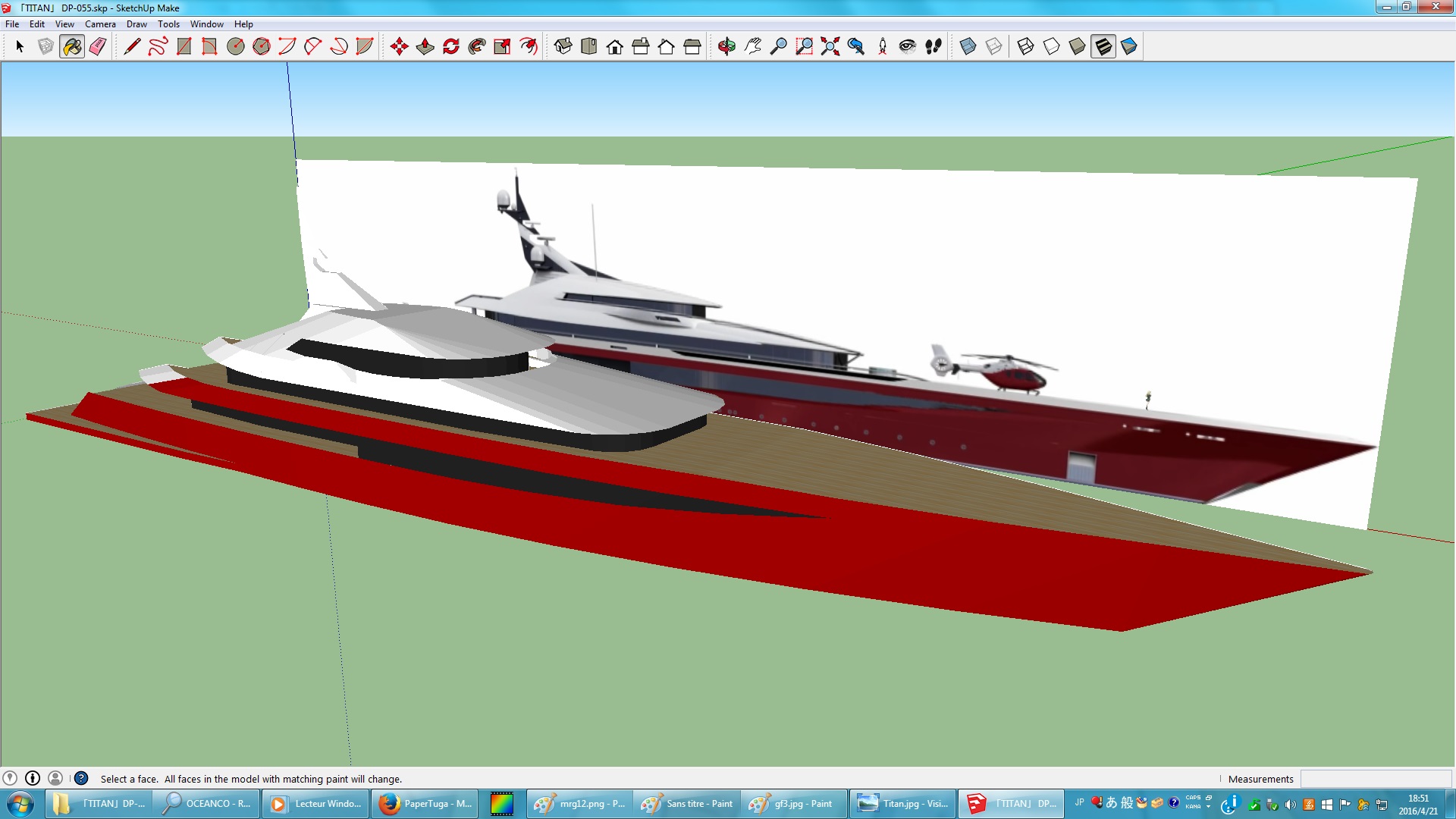Open the Window menu
The image size is (1456, 819).
coord(206,24)
